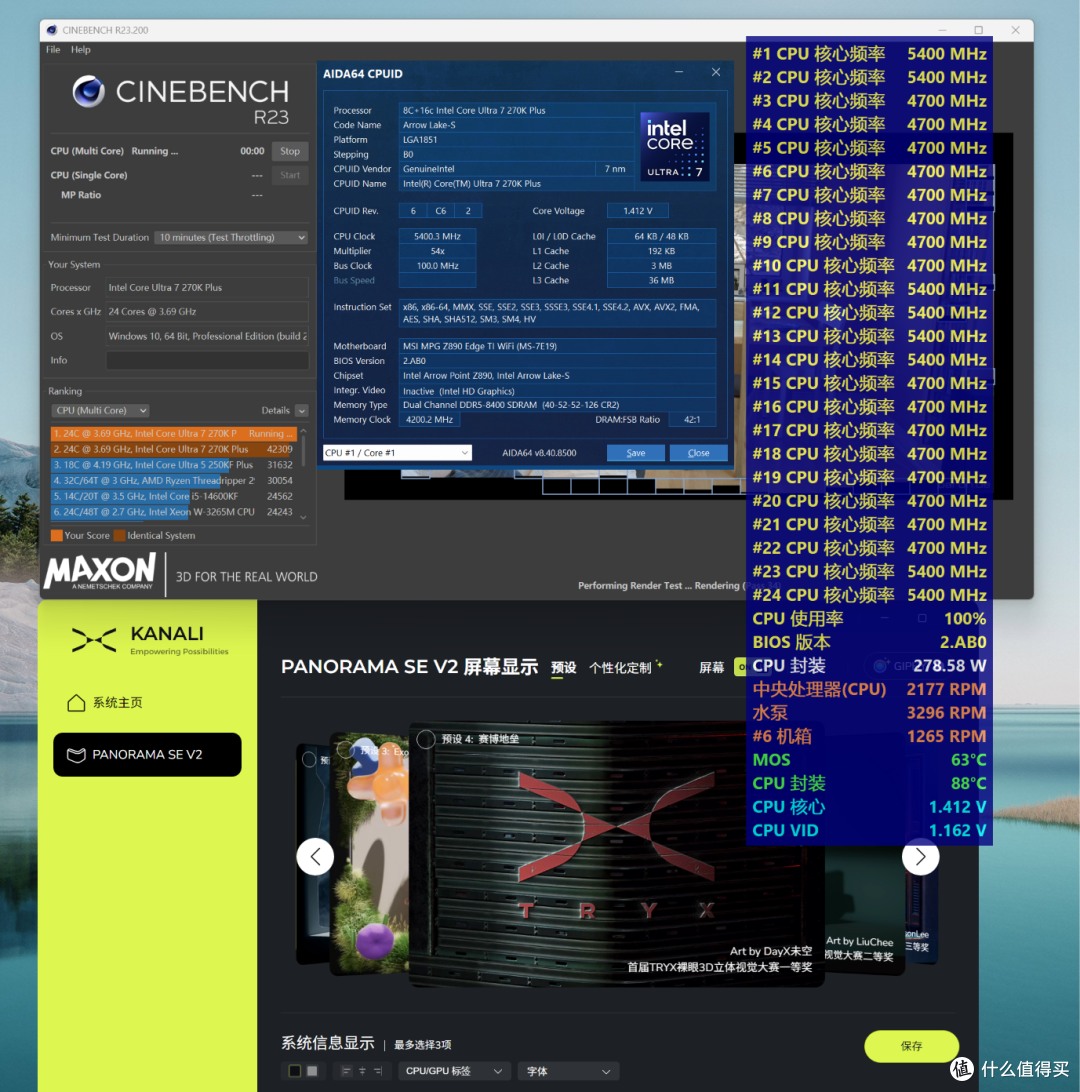Select ranking row 3 Intel Core Ultra 5 250KF
Viewport: 1080px width, 1092px height.
(173, 465)
